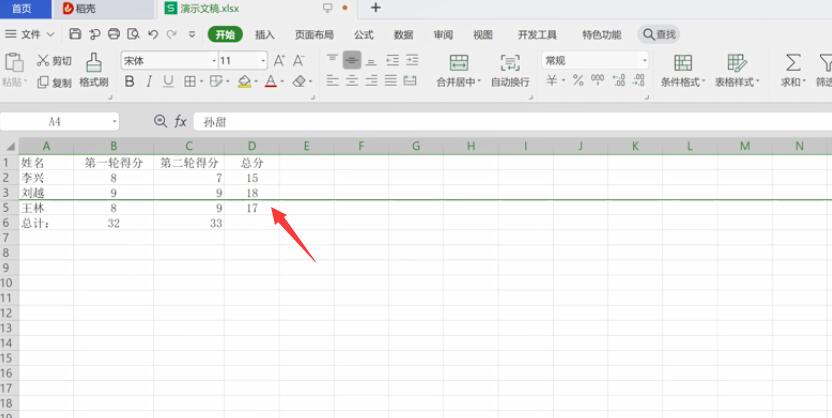Align text left

pyautogui.click(x=332, y=81)
